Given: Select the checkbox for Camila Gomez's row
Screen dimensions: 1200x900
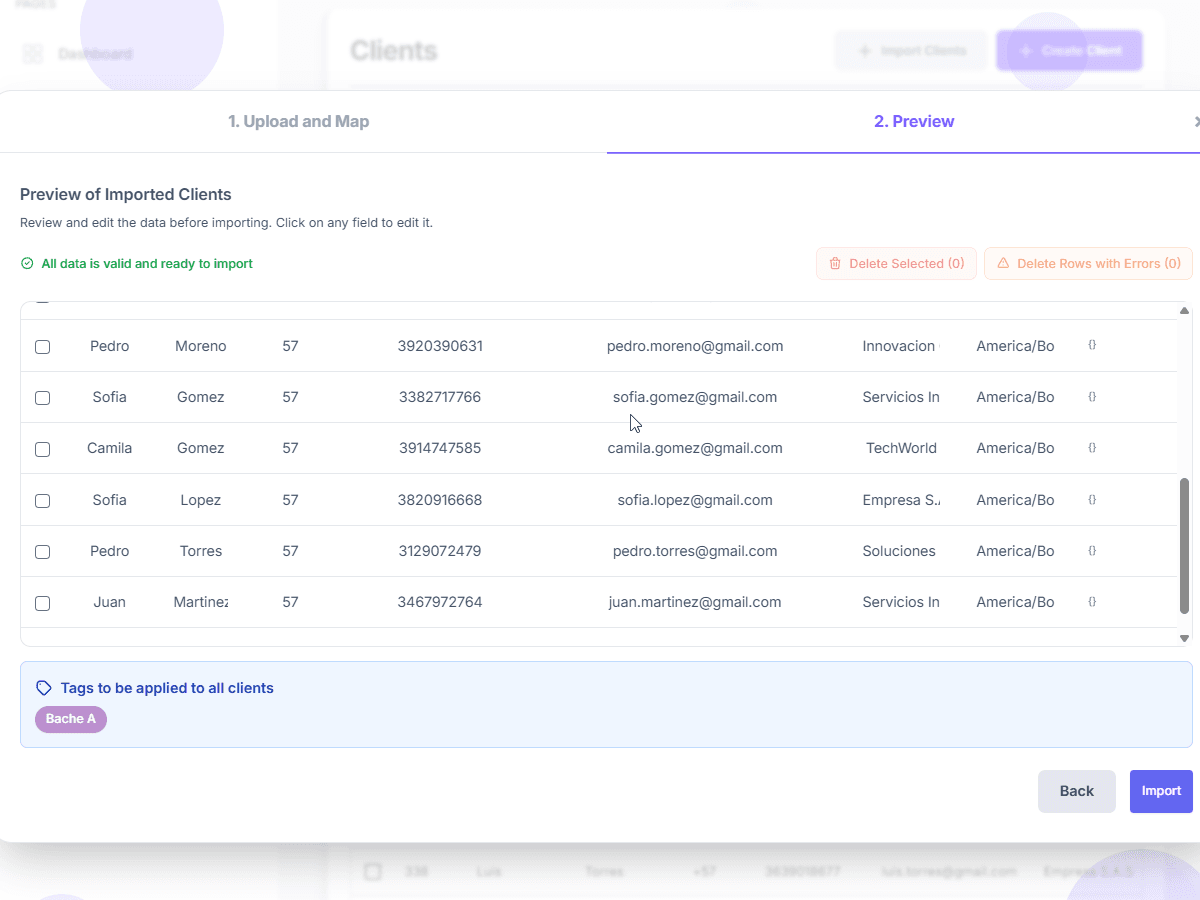Looking at the screenshot, I should pos(42,449).
